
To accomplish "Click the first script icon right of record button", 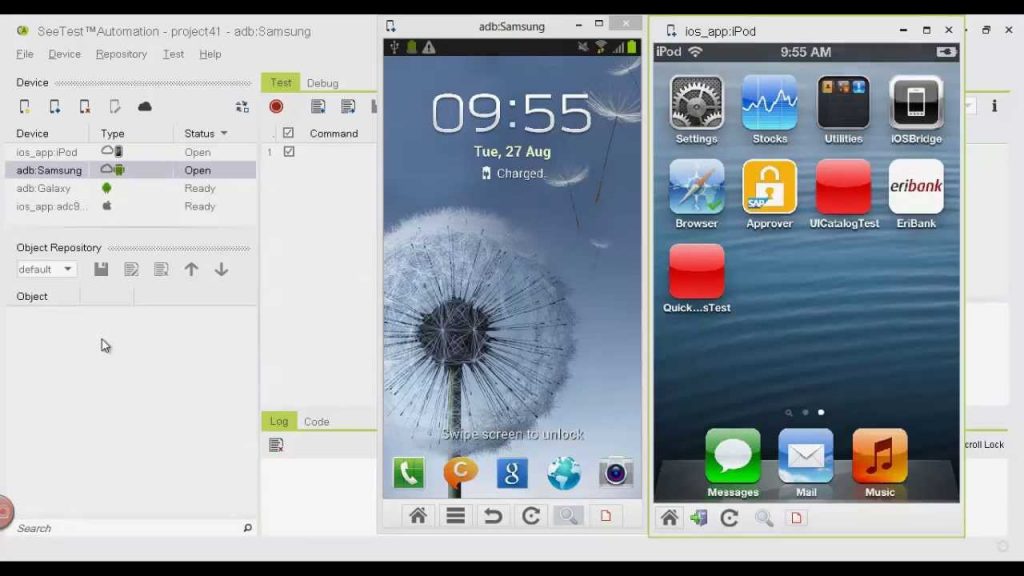I will coord(318,106).
